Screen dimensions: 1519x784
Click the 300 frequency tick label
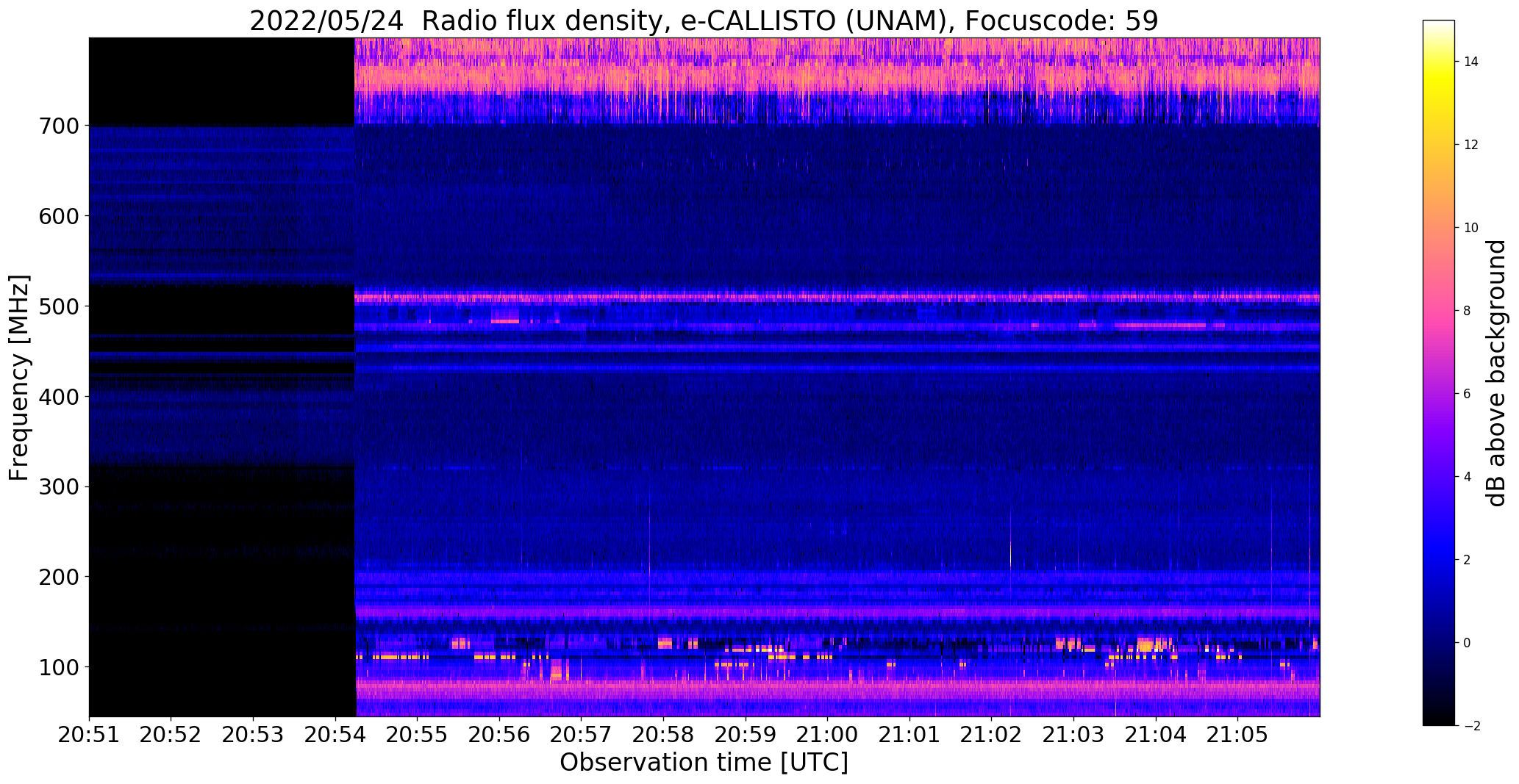(57, 487)
